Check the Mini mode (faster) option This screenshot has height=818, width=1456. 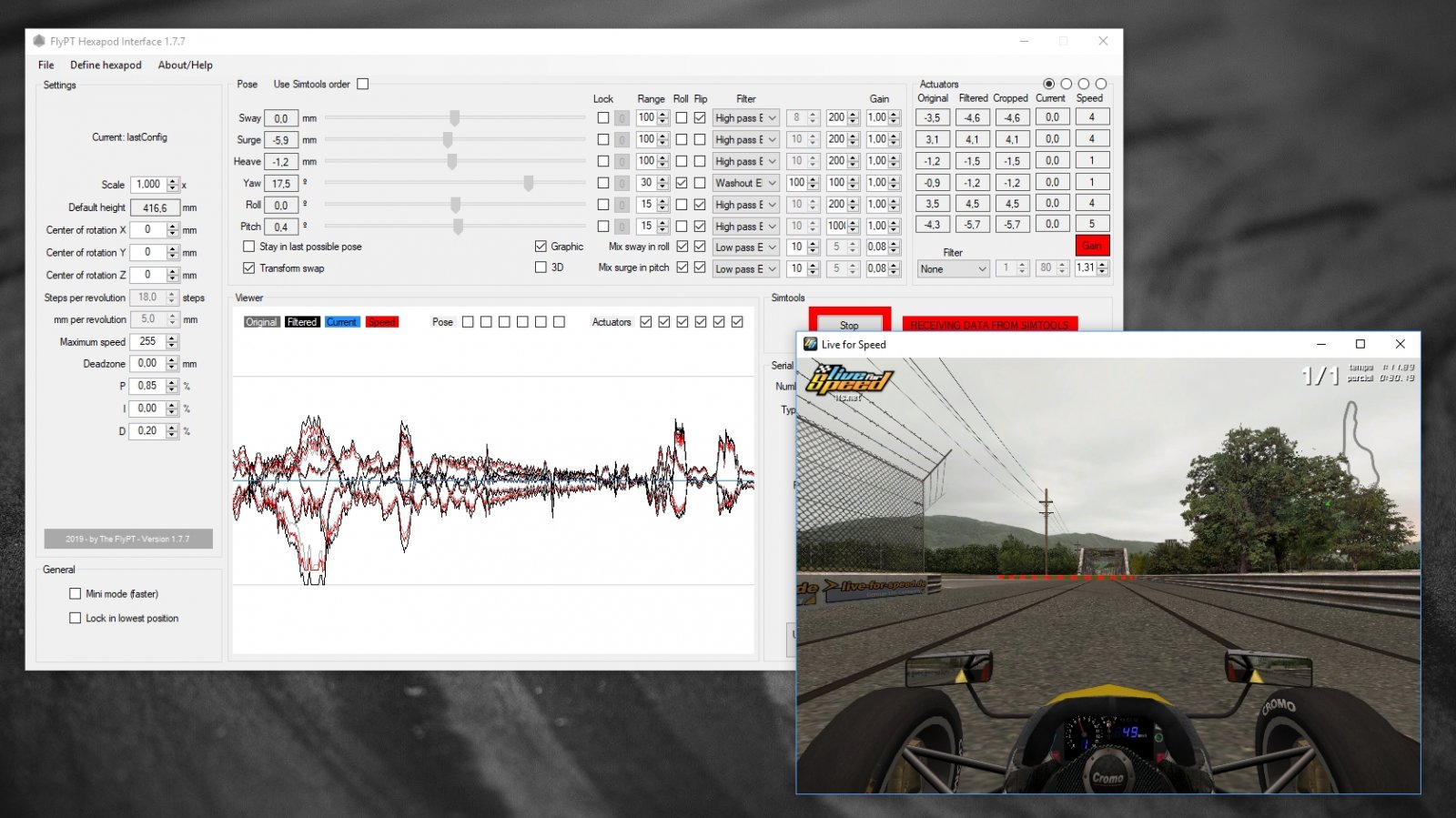click(76, 593)
